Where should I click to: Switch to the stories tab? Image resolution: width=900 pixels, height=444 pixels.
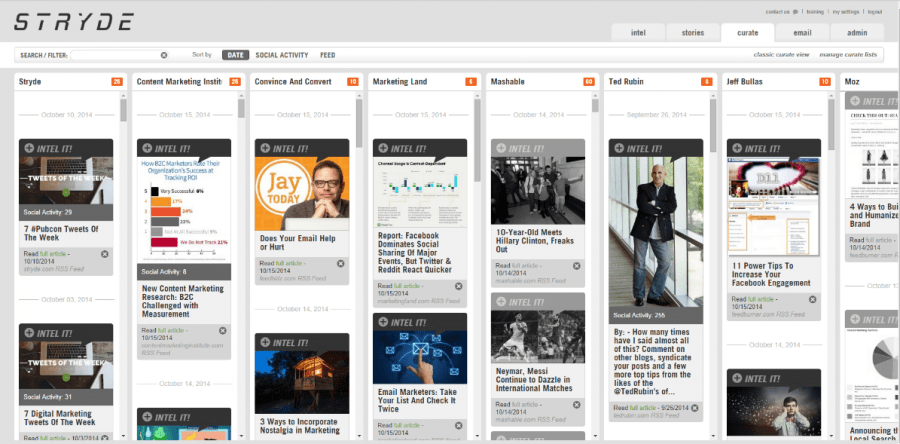[693, 33]
